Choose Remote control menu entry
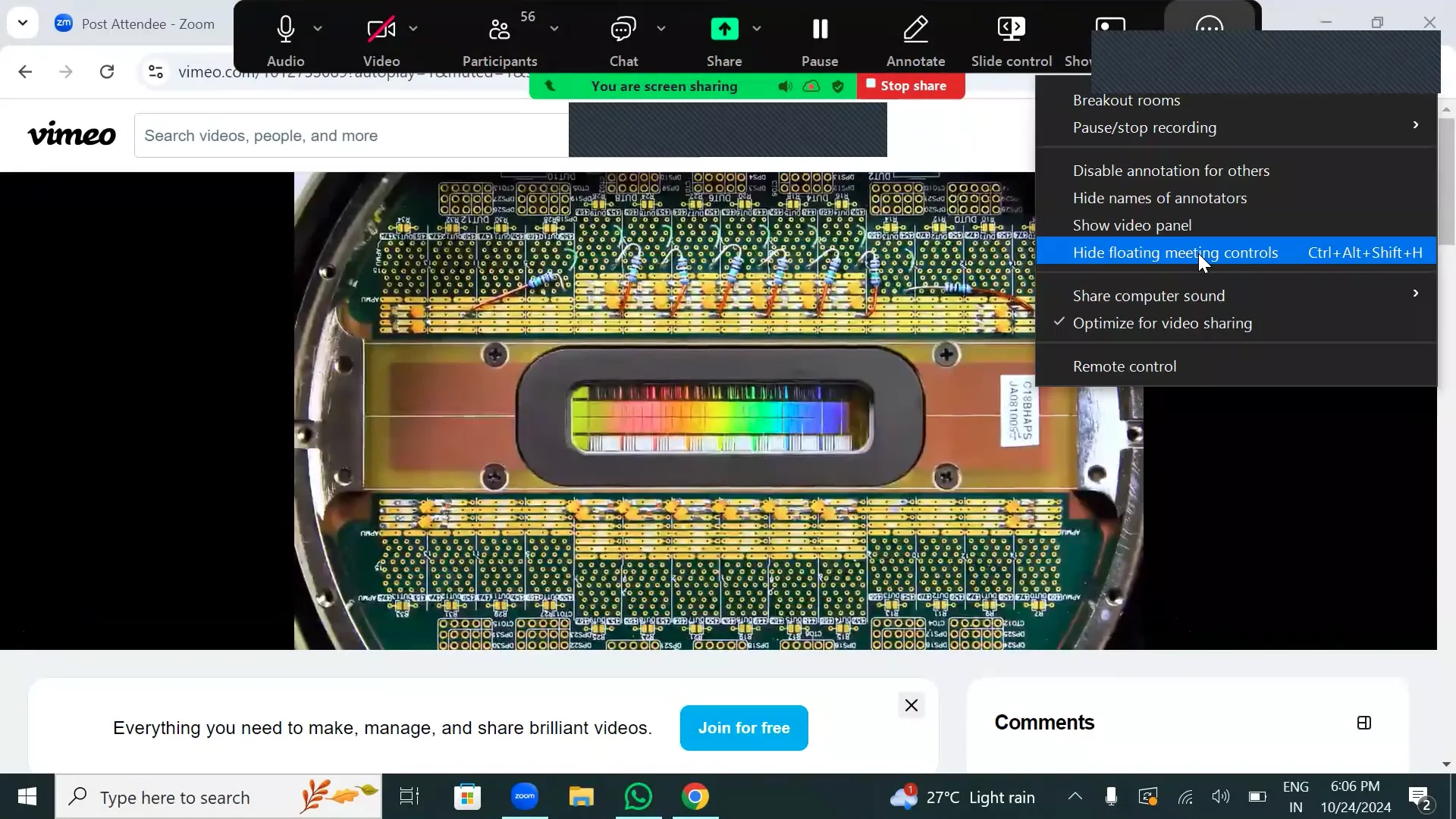1456x819 pixels. coord(1125,366)
